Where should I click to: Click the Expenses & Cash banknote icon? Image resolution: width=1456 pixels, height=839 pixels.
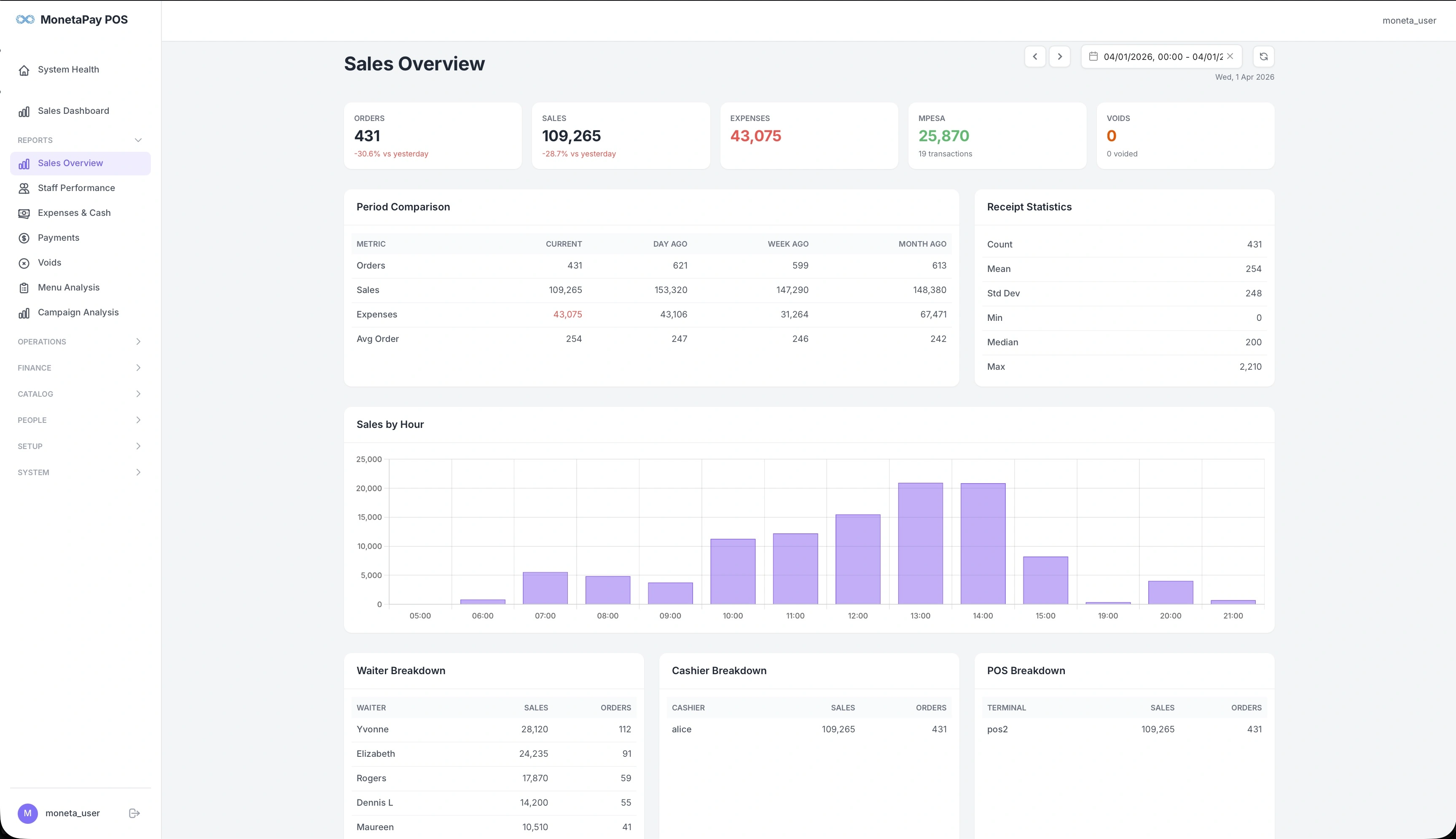click(24, 213)
